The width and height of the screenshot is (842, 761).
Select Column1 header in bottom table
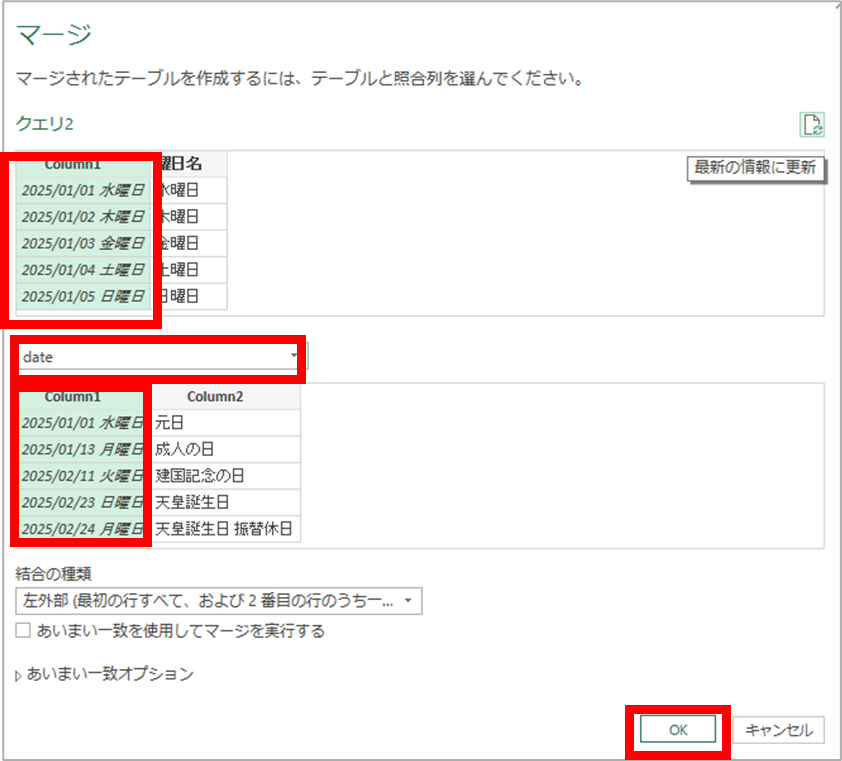[83, 397]
